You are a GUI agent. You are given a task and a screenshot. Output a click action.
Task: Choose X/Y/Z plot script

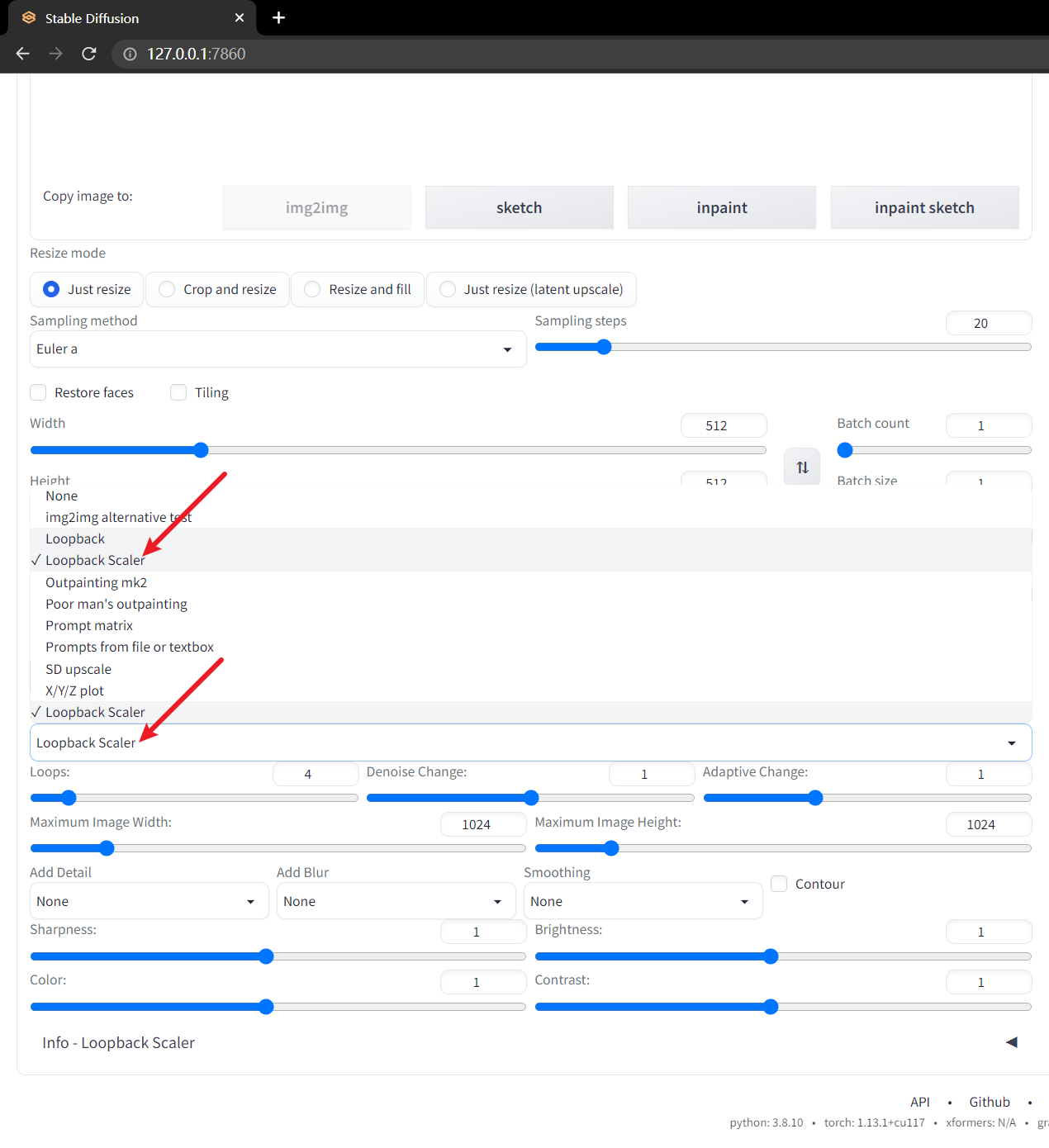pos(531,690)
